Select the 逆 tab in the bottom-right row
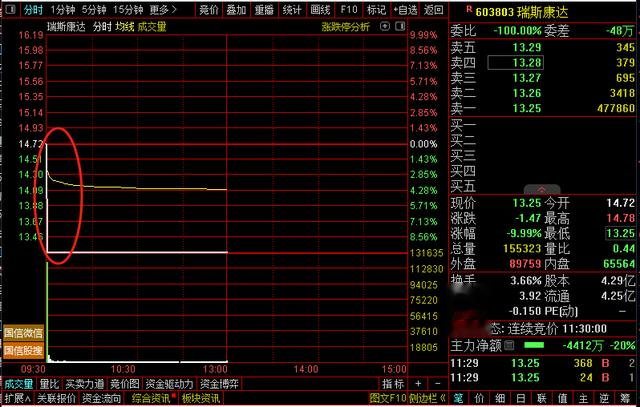 click(x=604, y=398)
